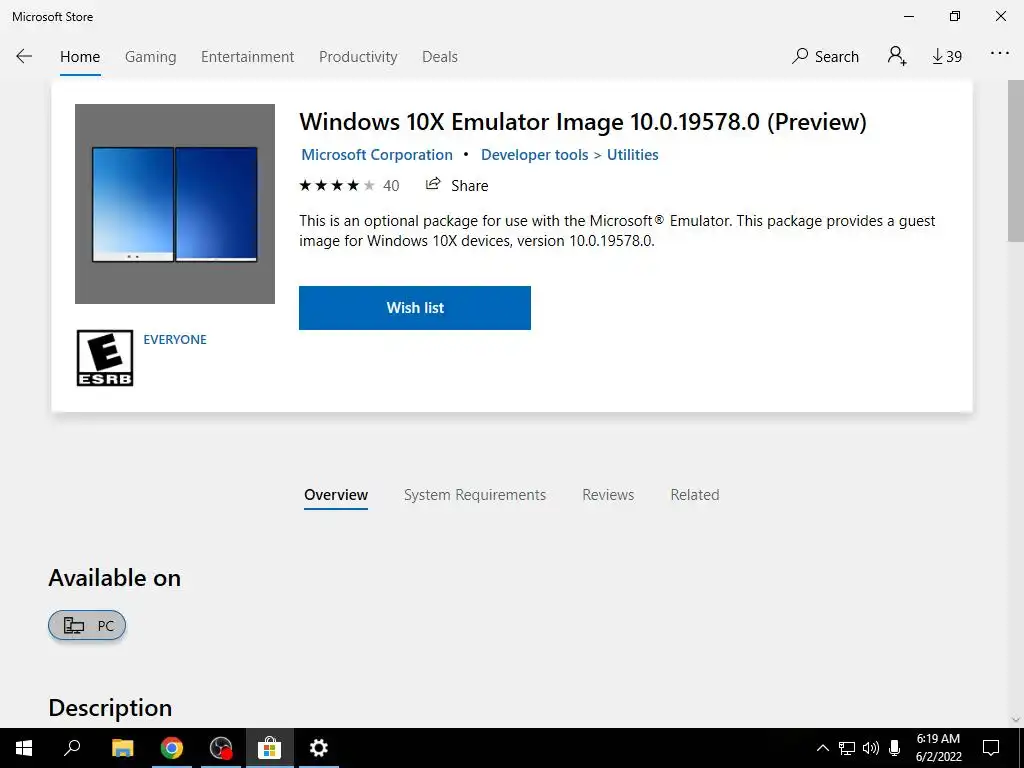Open the Developer tools category link
1024x768 pixels.
pyautogui.click(x=534, y=155)
